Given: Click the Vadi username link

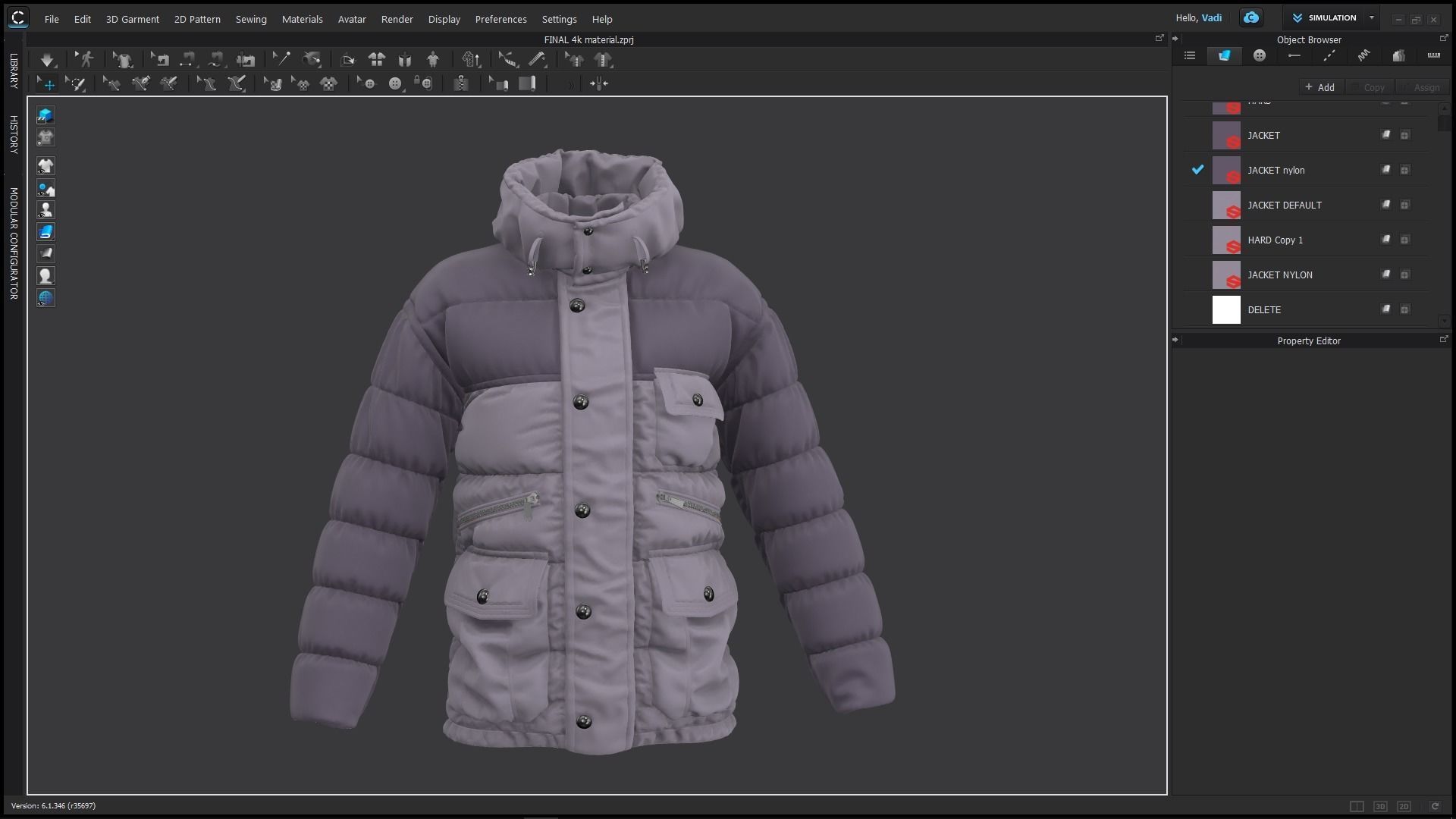Looking at the screenshot, I should click(1211, 17).
